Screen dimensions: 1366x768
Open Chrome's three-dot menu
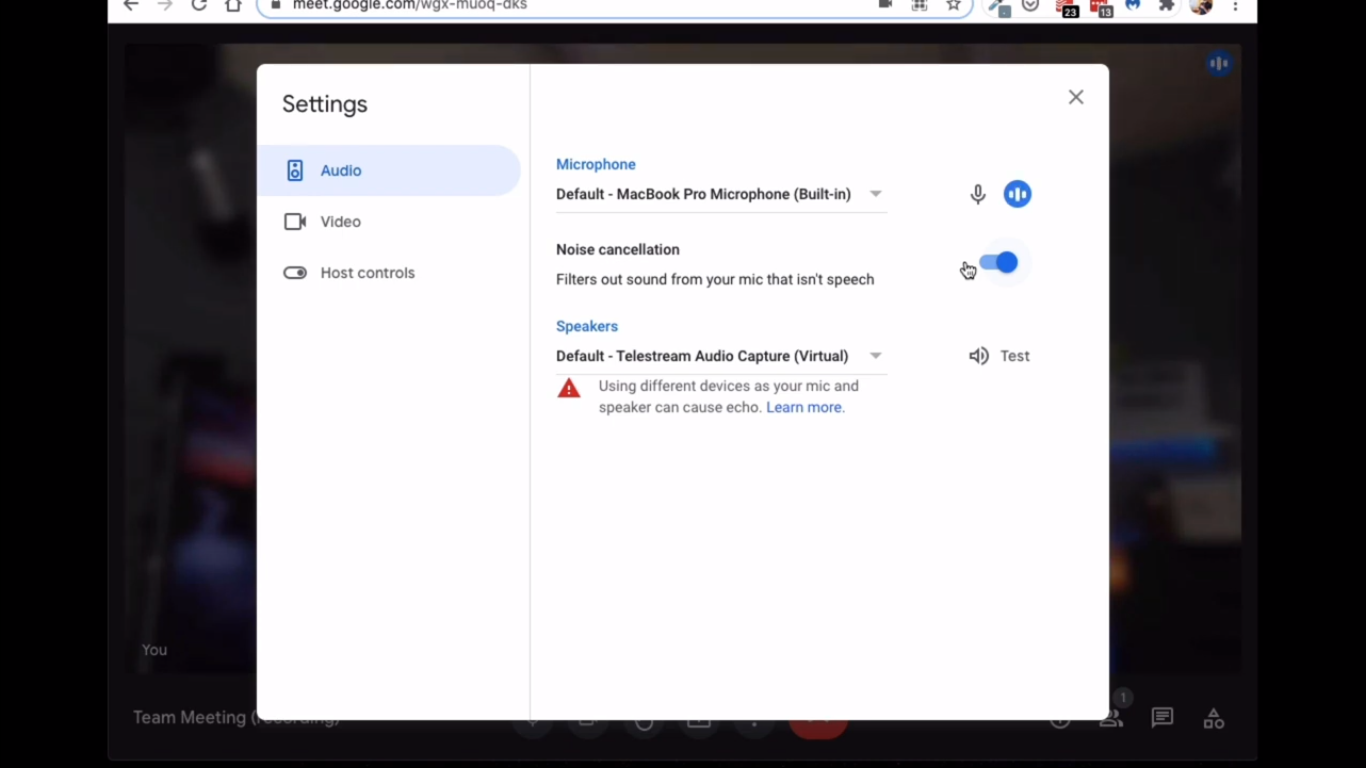coord(1236,6)
